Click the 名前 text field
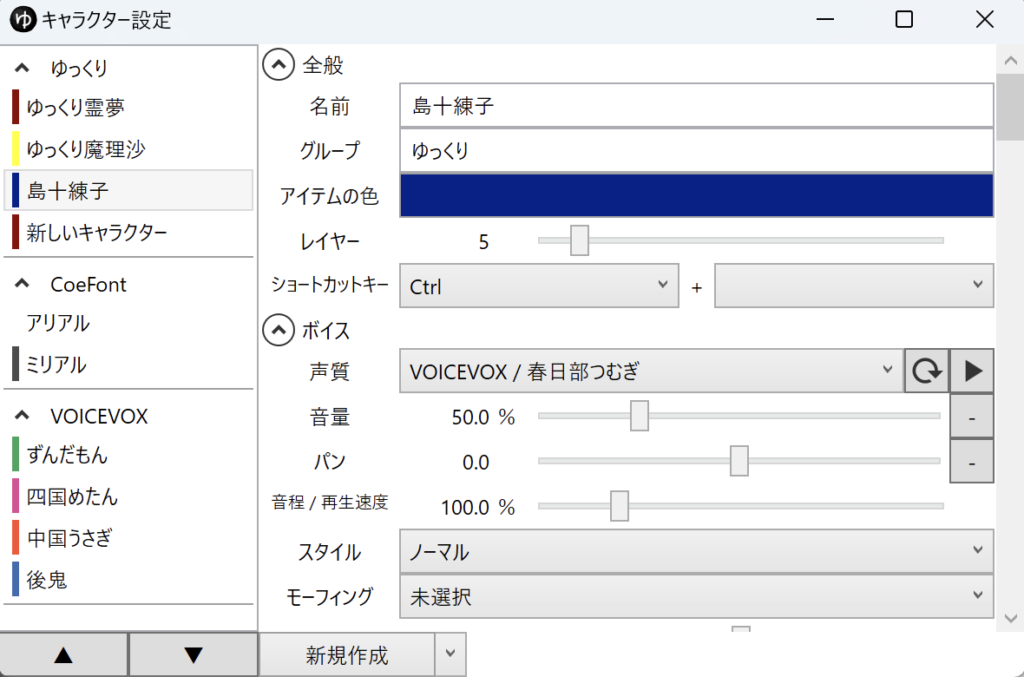This screenshot has width=1024, height=677. click(x=696, y=105)
